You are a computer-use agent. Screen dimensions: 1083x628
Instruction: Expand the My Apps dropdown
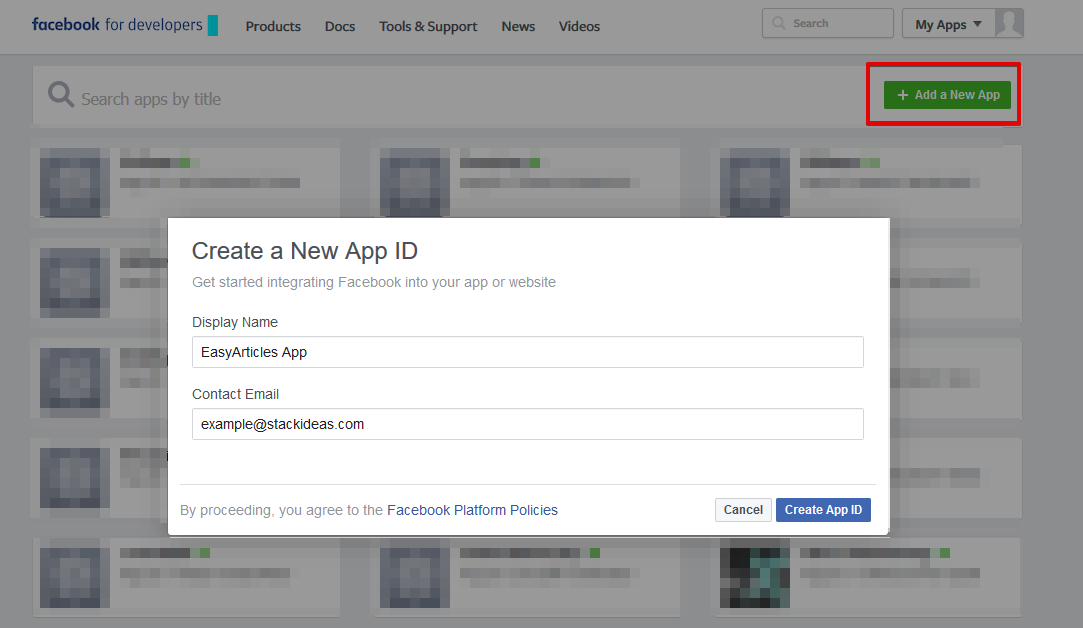(948, 24)
